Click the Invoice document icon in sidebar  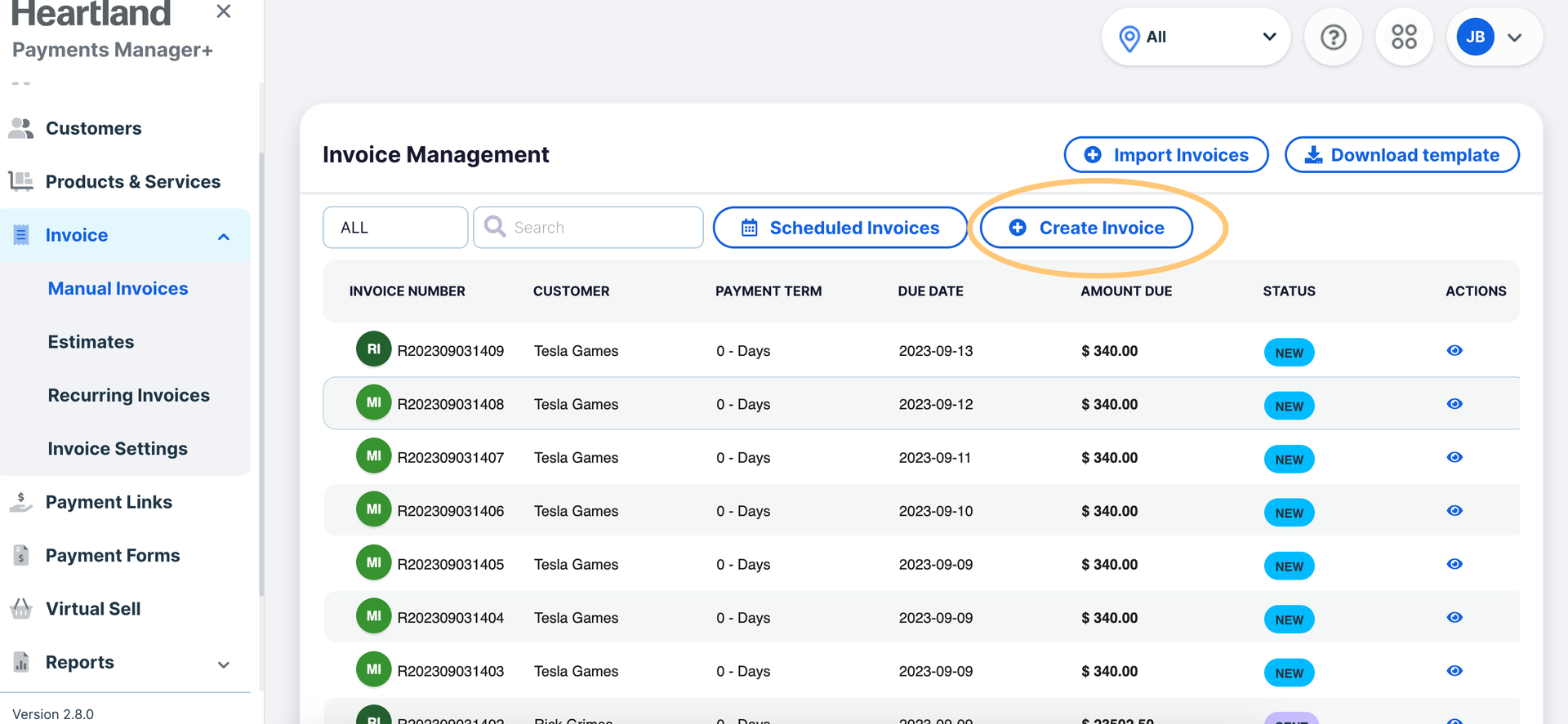coord(21,235)
